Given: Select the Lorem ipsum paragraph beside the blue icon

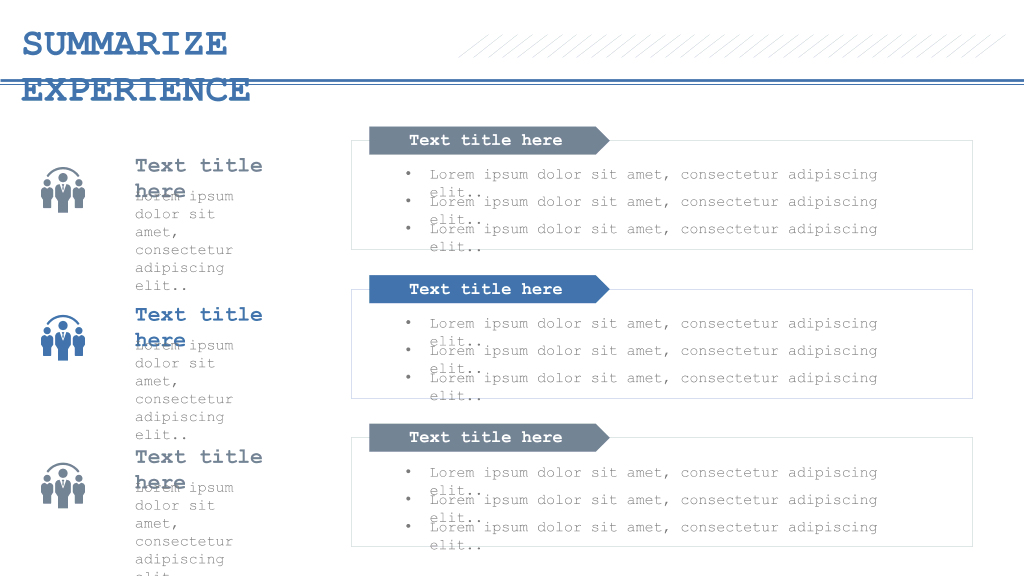Looking at the screenshot, I should [184, 390].
